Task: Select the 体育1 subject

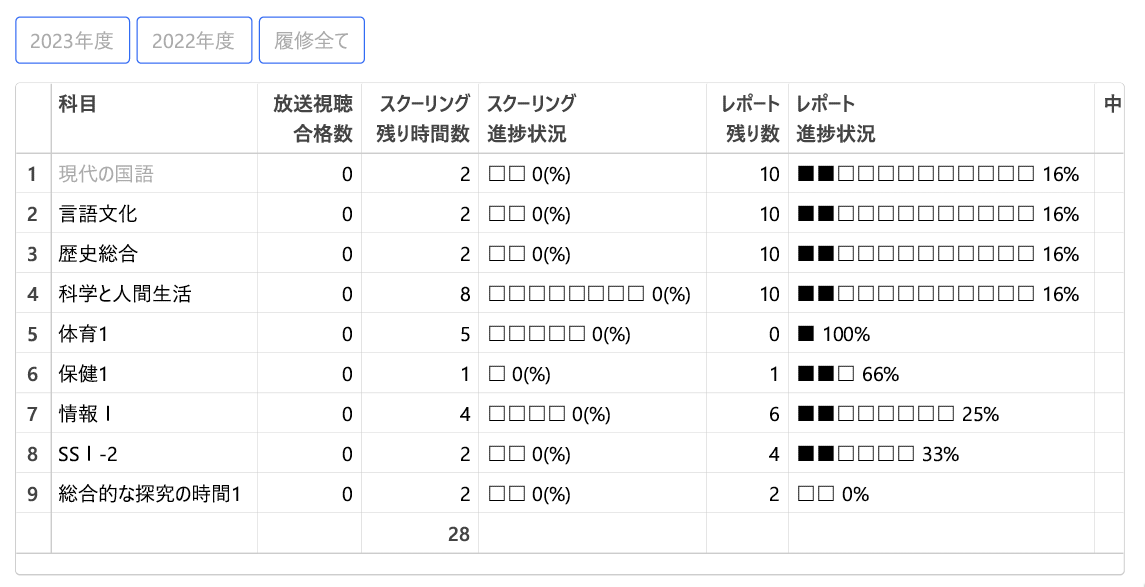Action: (x=82, y=334)
